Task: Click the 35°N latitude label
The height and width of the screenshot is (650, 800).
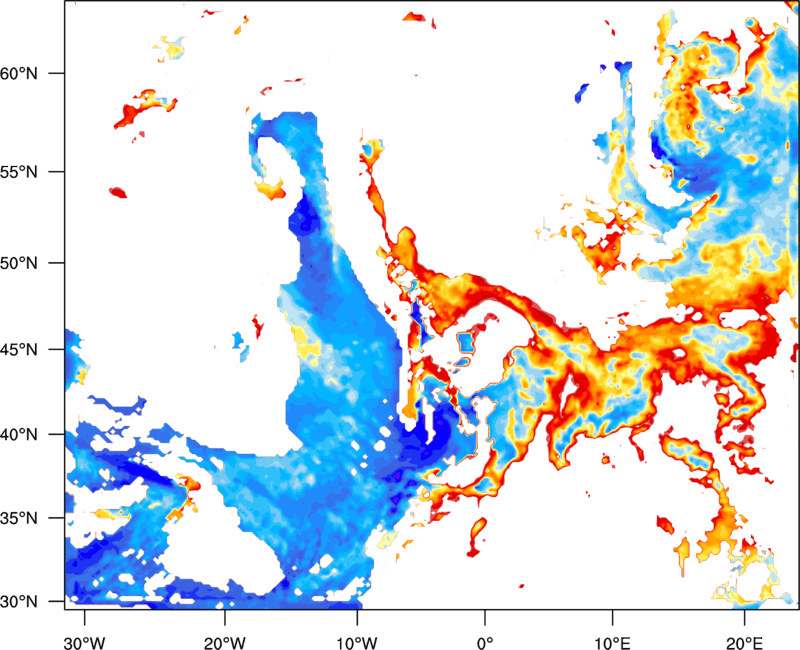Action: point(19,518)
